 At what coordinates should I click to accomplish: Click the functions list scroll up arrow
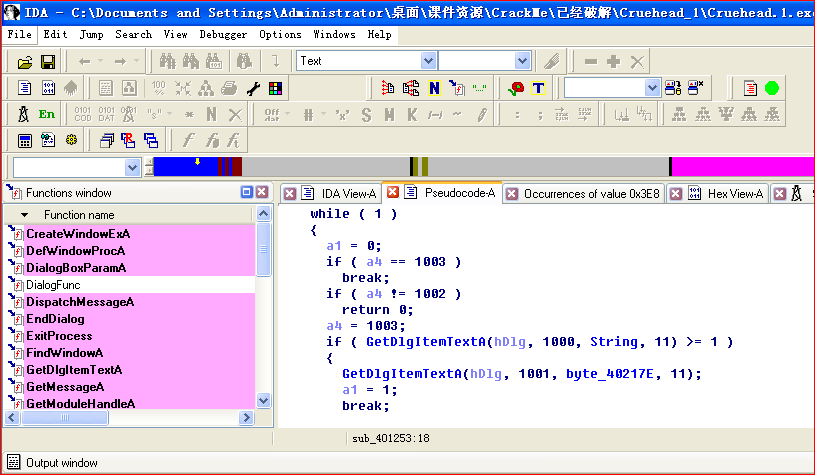264,214
